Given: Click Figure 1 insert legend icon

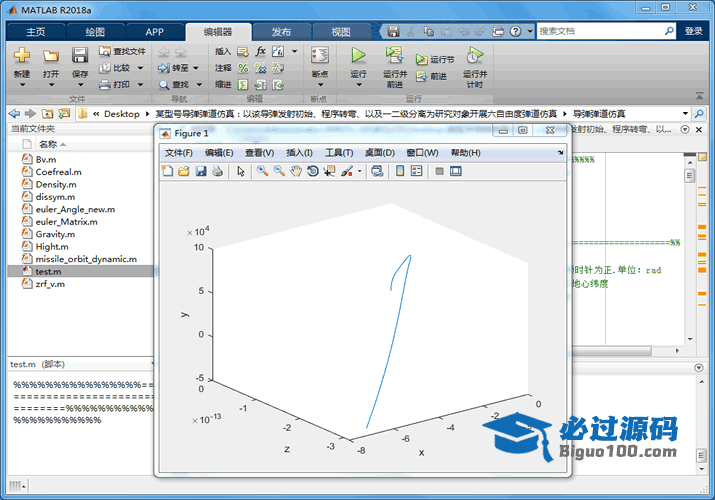Looking at the screenshot, I should pyautogui.click(x=417, y=171).
